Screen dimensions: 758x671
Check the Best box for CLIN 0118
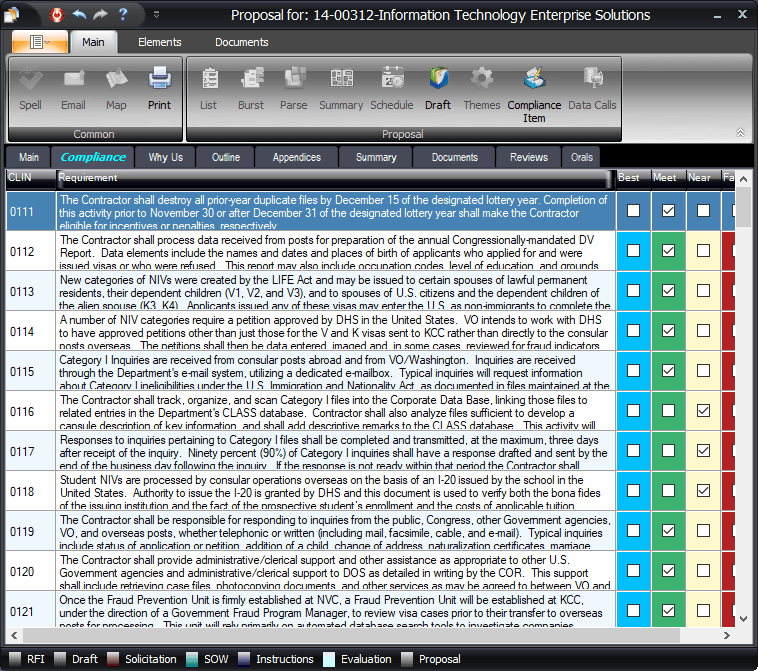click(633, 491)
